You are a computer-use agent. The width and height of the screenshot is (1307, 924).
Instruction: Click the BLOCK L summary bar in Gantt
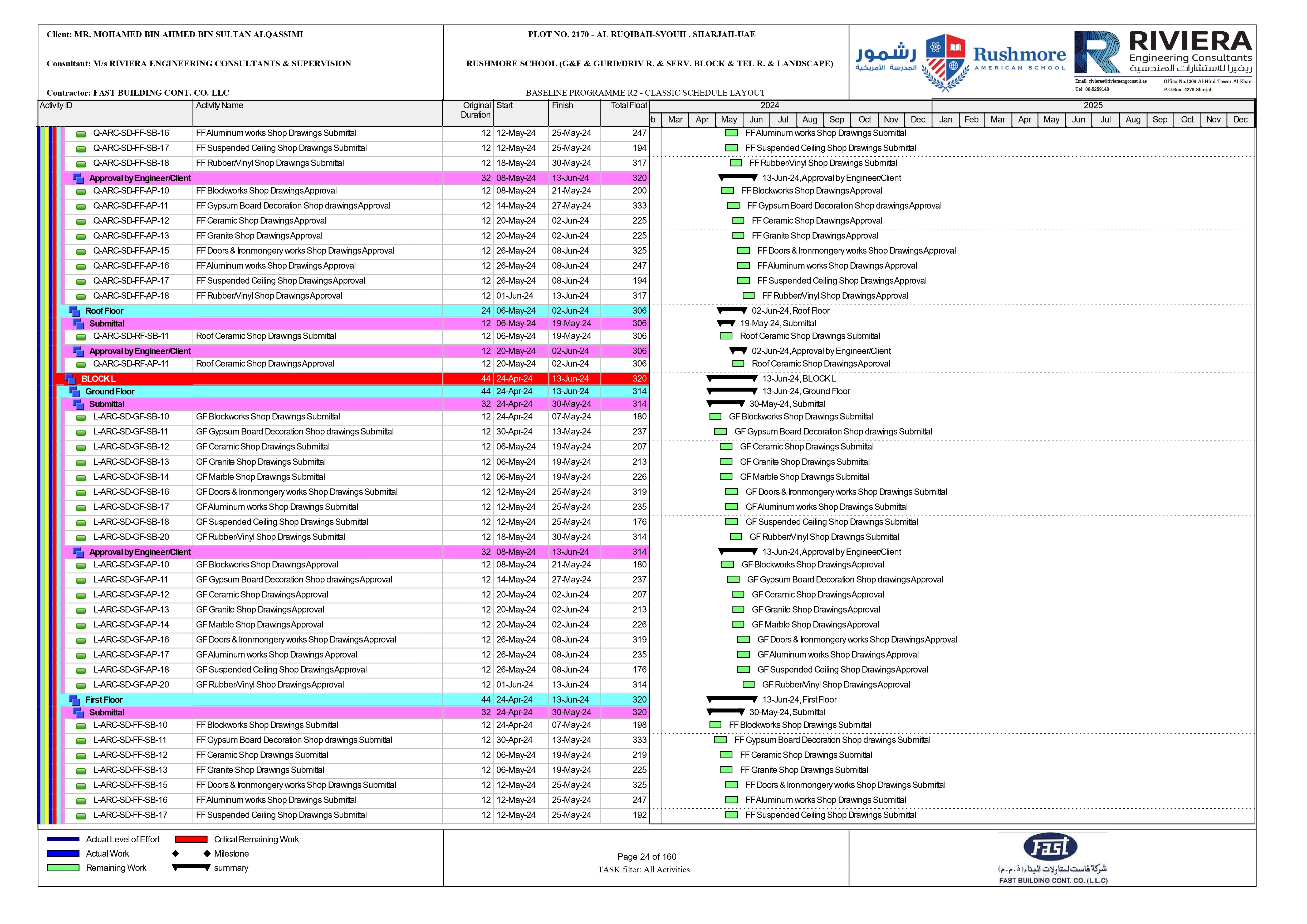point(732,378)
